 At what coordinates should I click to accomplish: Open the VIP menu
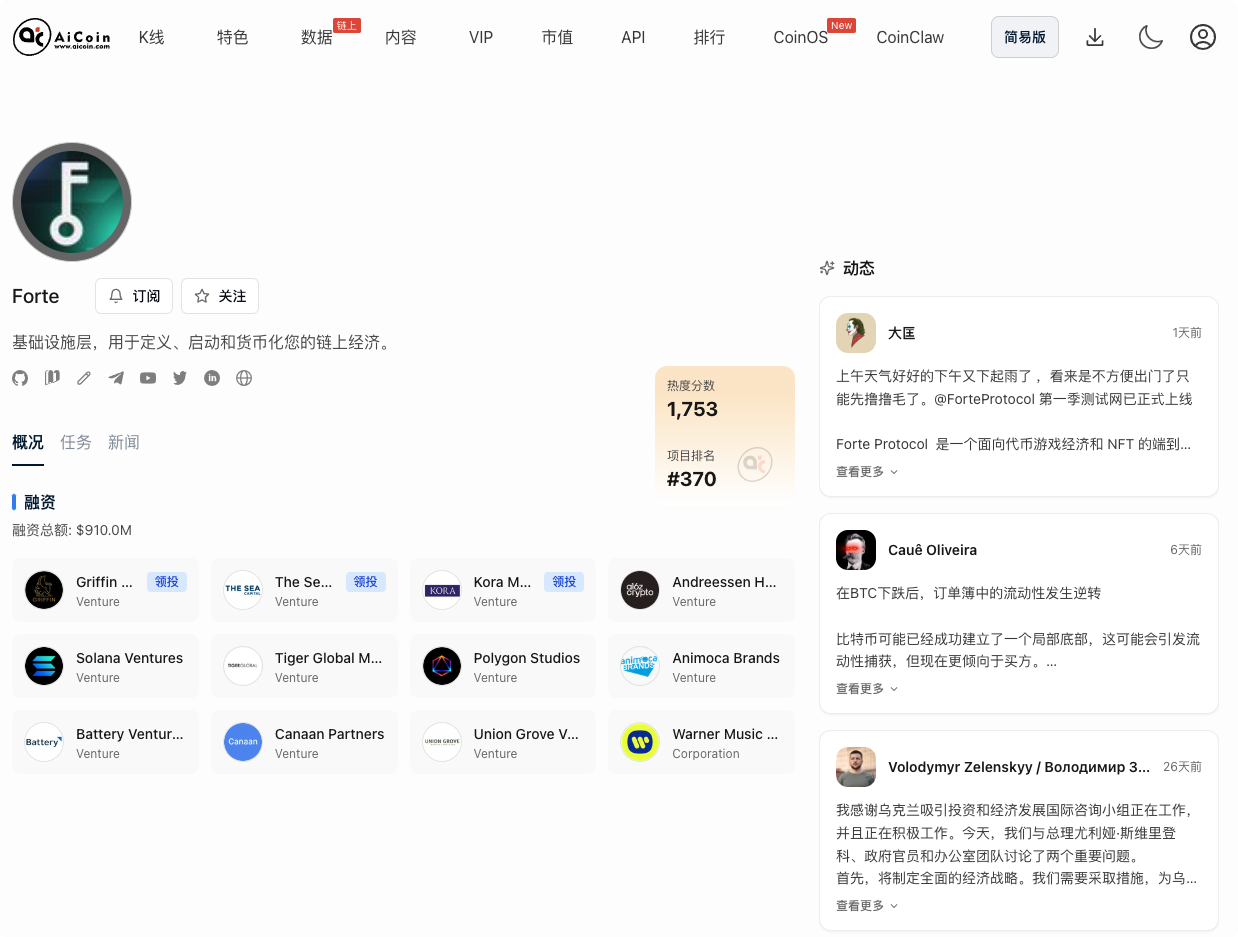coord(481,37)
